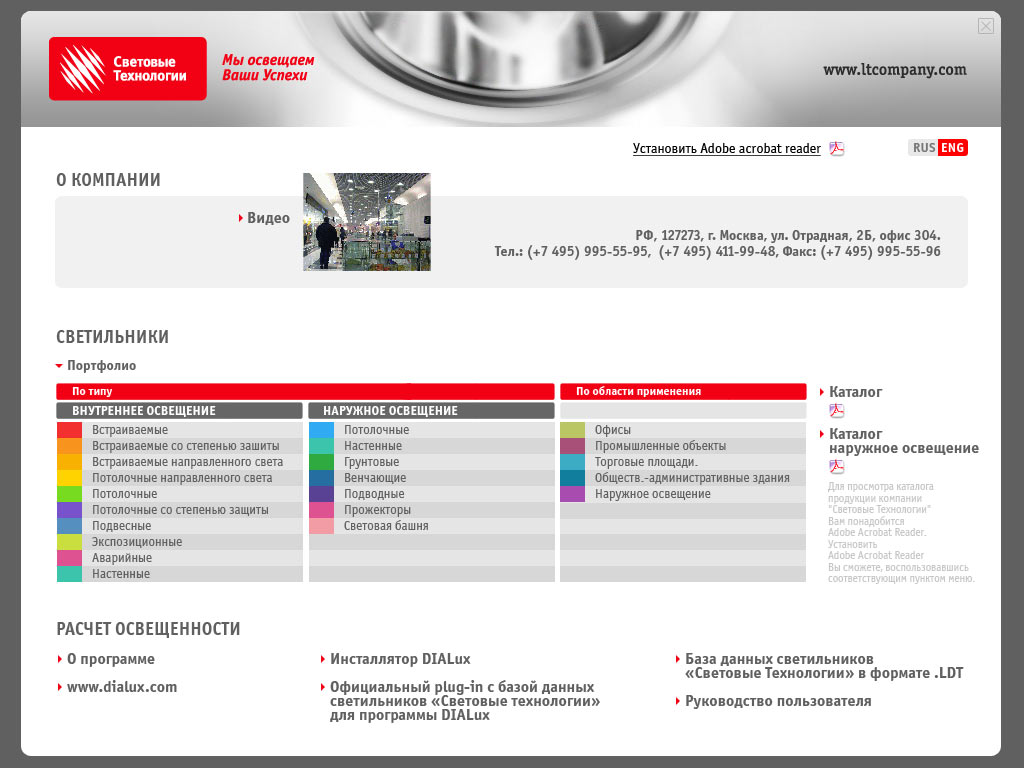
Task: Click the blue swatch beside outdoor Потолочные
Action: 321,430
